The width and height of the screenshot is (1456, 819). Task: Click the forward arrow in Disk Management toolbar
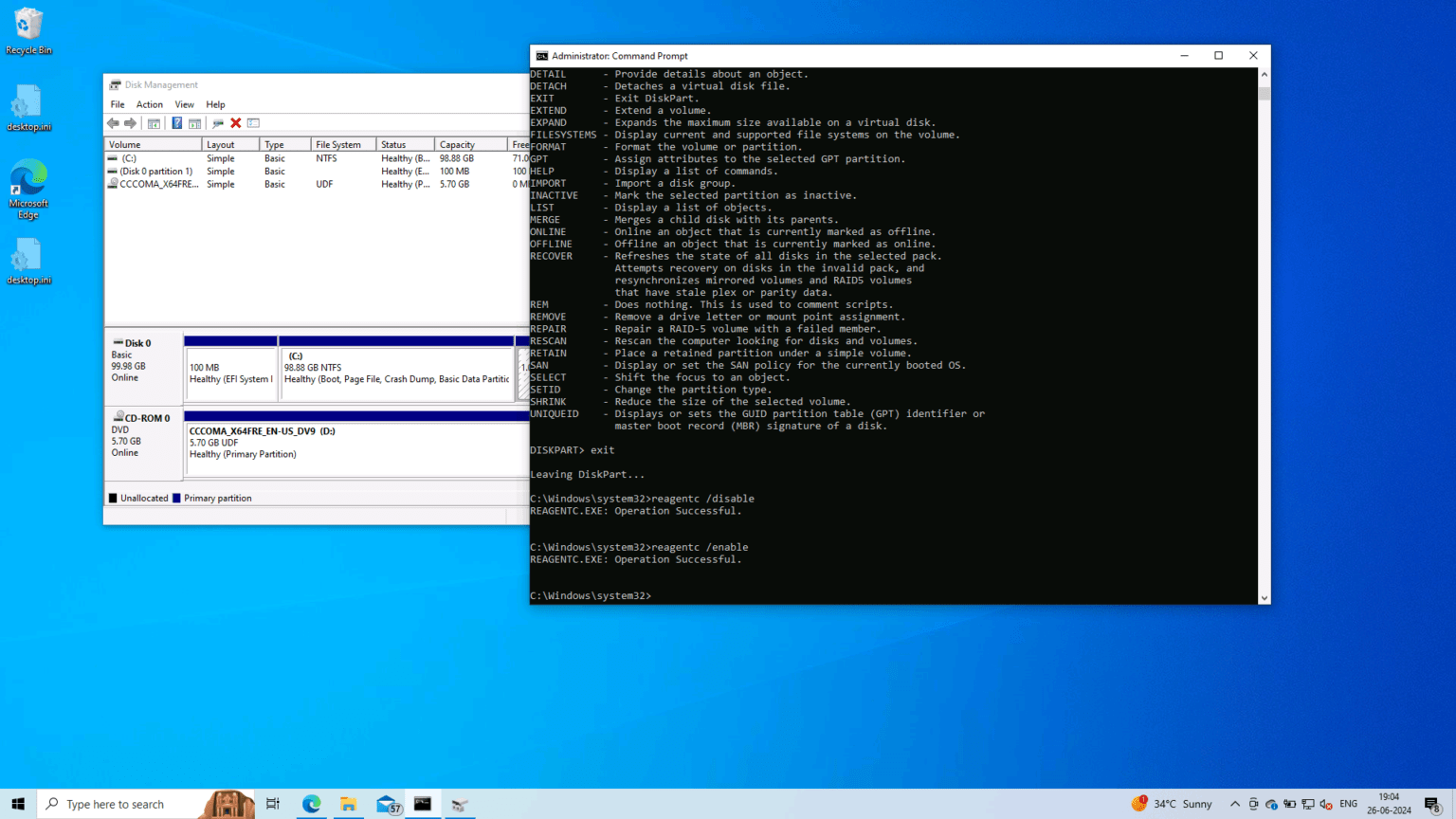coord(130,123)
